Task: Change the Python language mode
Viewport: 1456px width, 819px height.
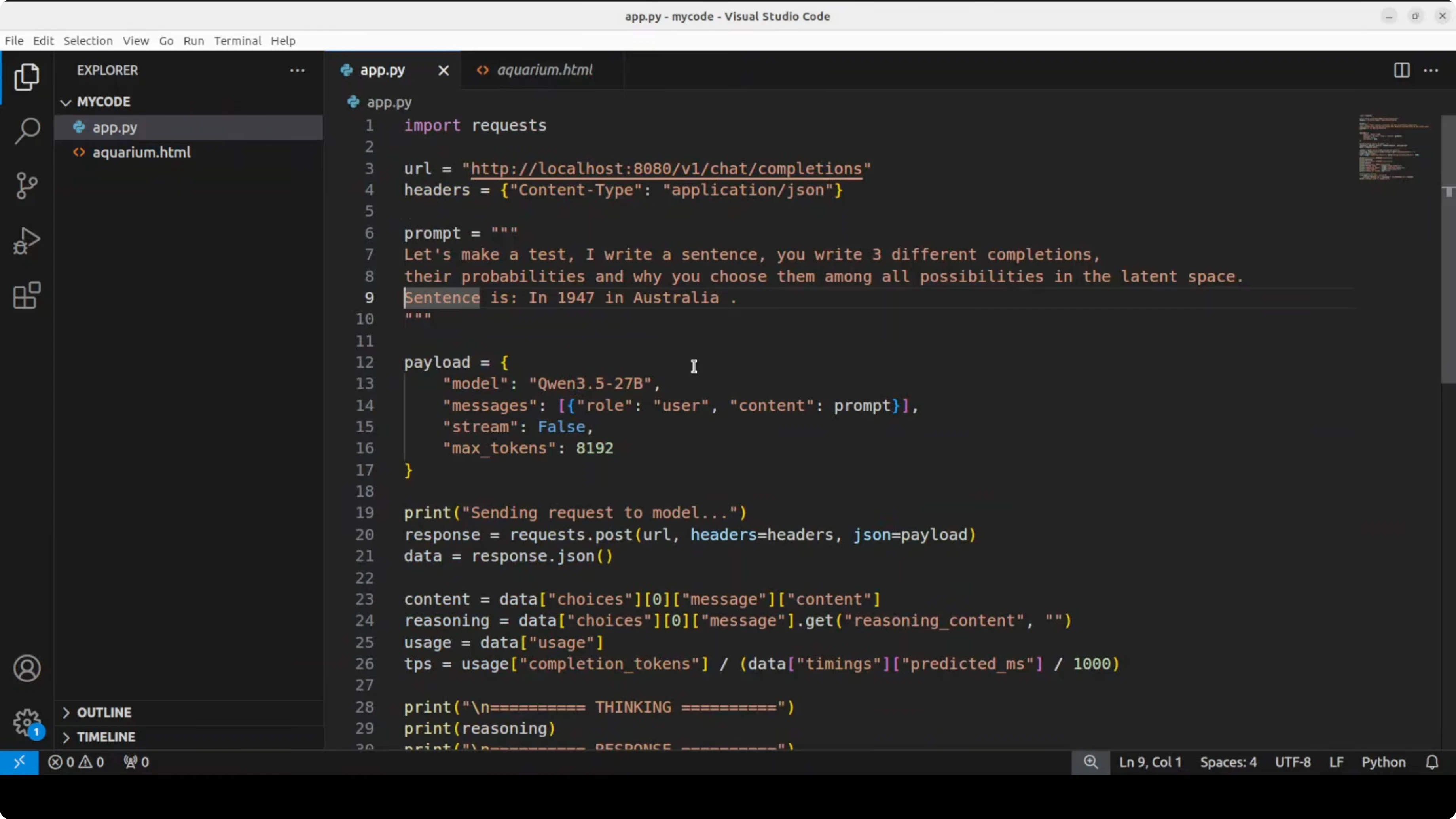Action: click(1383, 762)
